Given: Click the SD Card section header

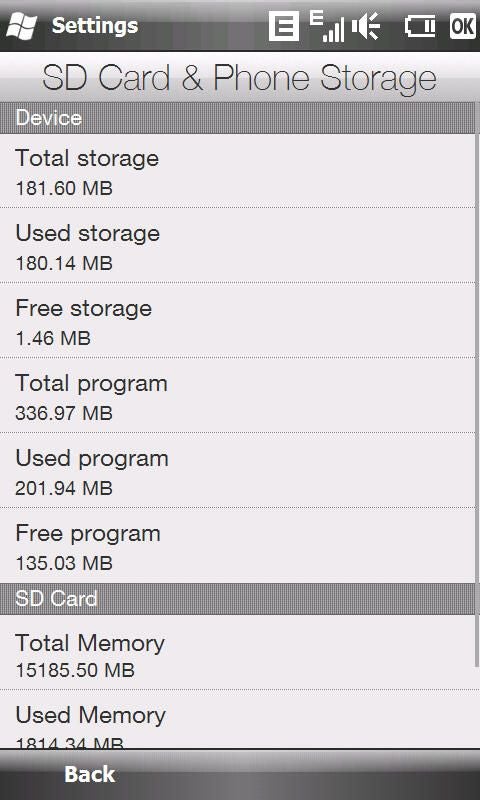Looking at the screenshot, I should [x=237, y=598].
